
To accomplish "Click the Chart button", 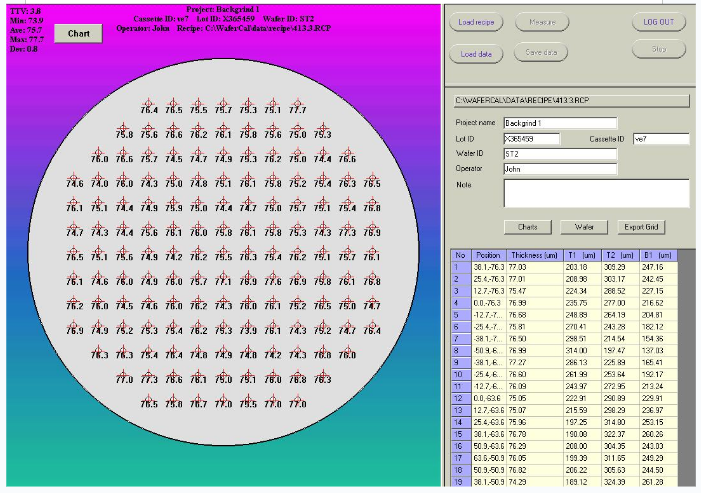I will coord(77,33).
